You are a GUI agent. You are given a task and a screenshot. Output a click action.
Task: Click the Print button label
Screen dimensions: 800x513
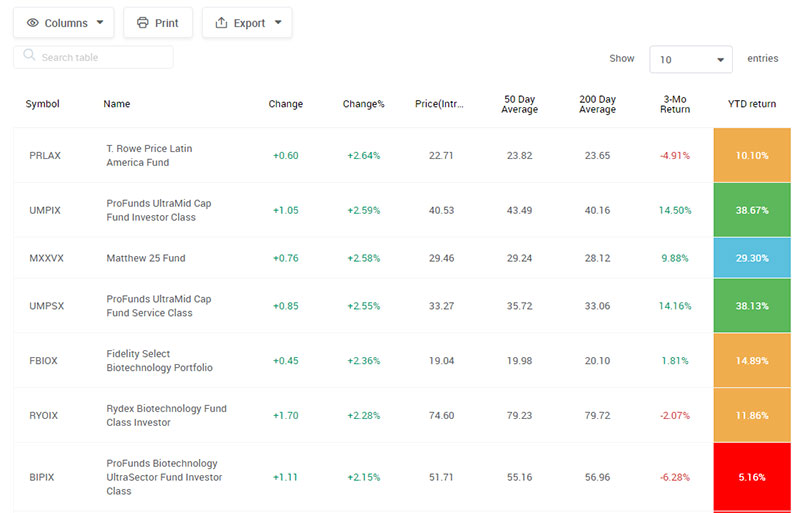click(x=166, y=23)
